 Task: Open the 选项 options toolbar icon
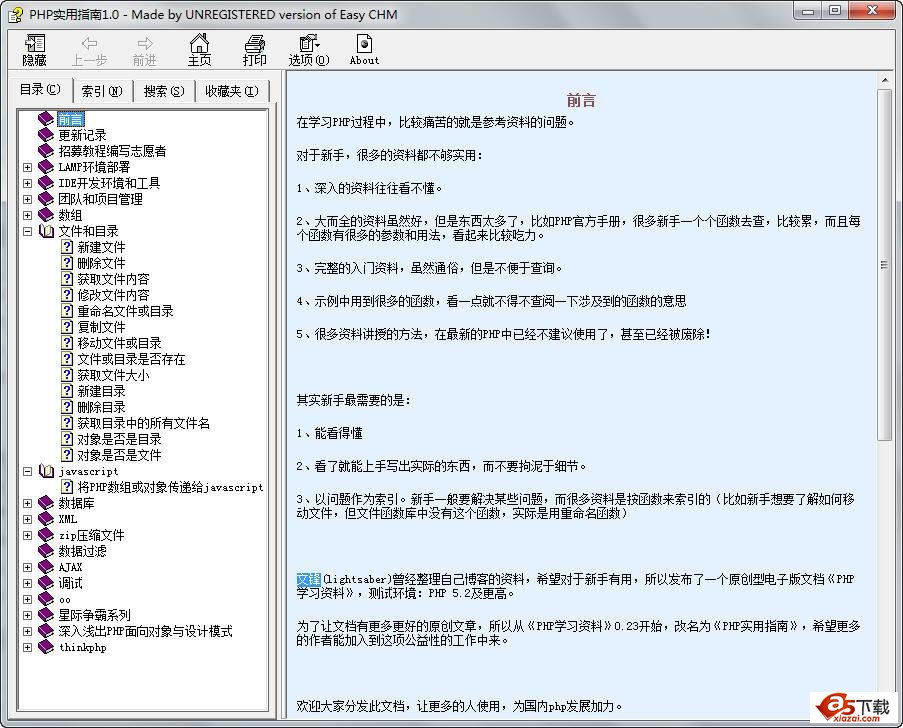[x=309, y=43]
